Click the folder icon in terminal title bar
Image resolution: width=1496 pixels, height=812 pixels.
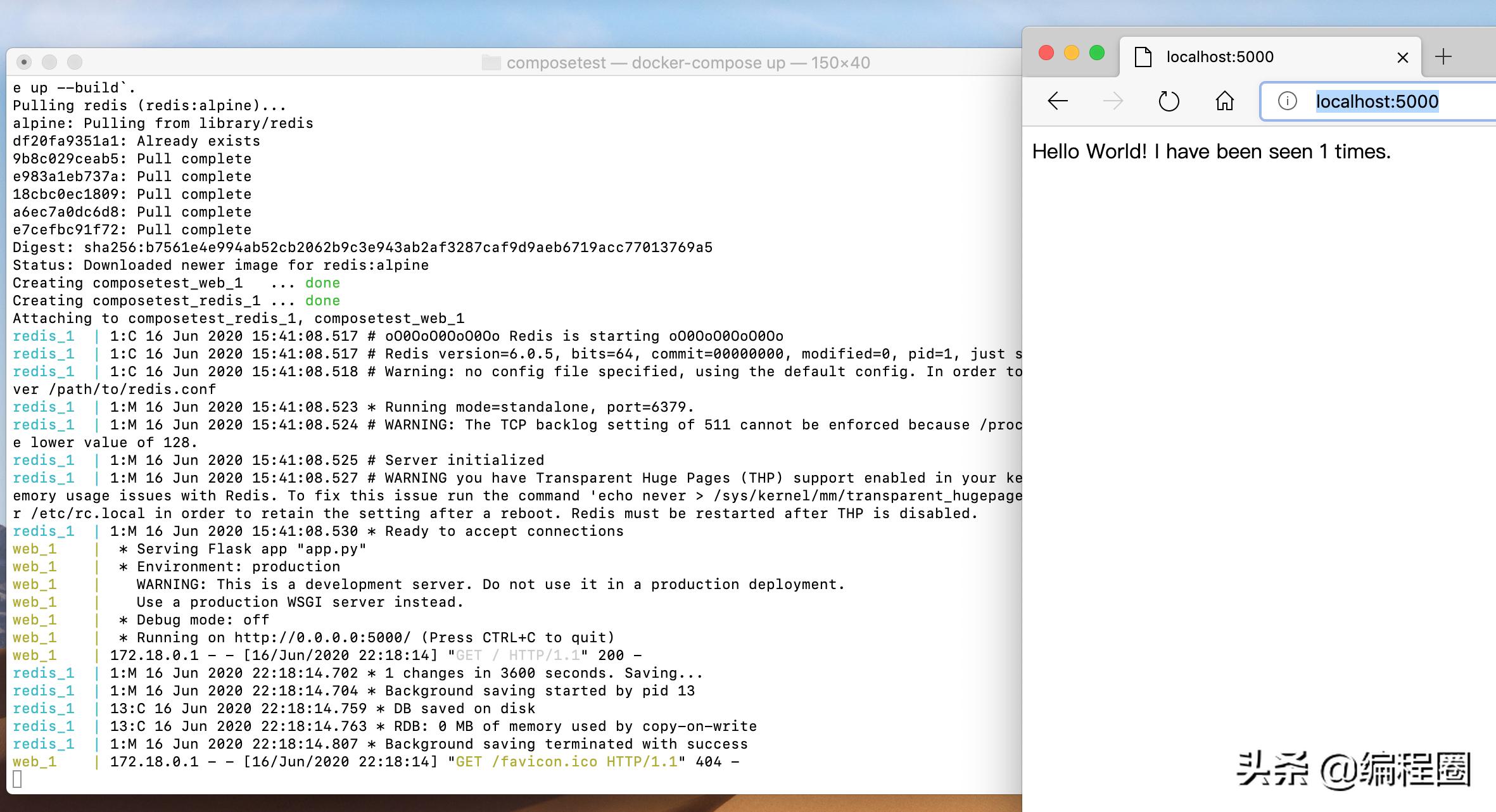point(491,63)
